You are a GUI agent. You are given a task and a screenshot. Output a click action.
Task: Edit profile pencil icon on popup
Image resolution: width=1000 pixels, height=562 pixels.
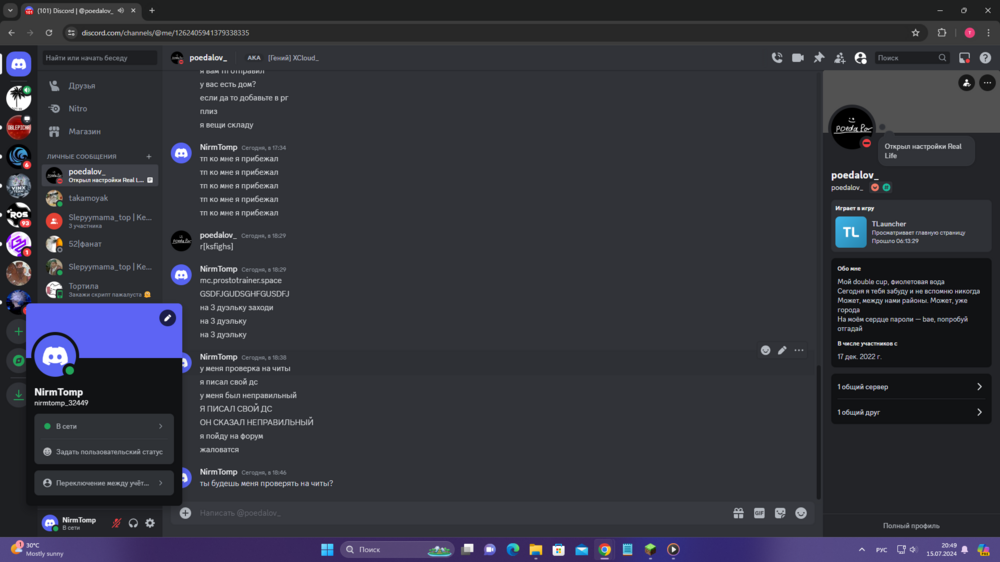(167, 318)
